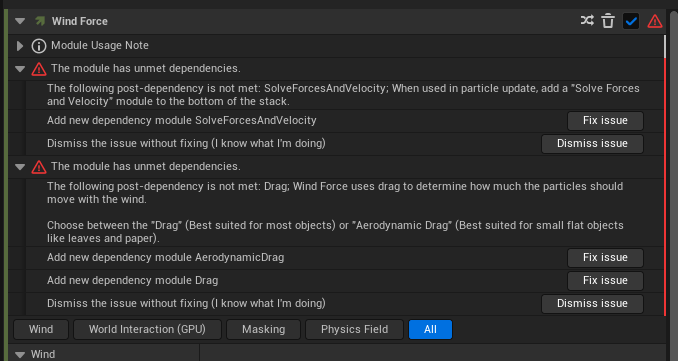
Task: Click the Wind section label at bottom
Action: pyautogui.click(x=43, y=355)
